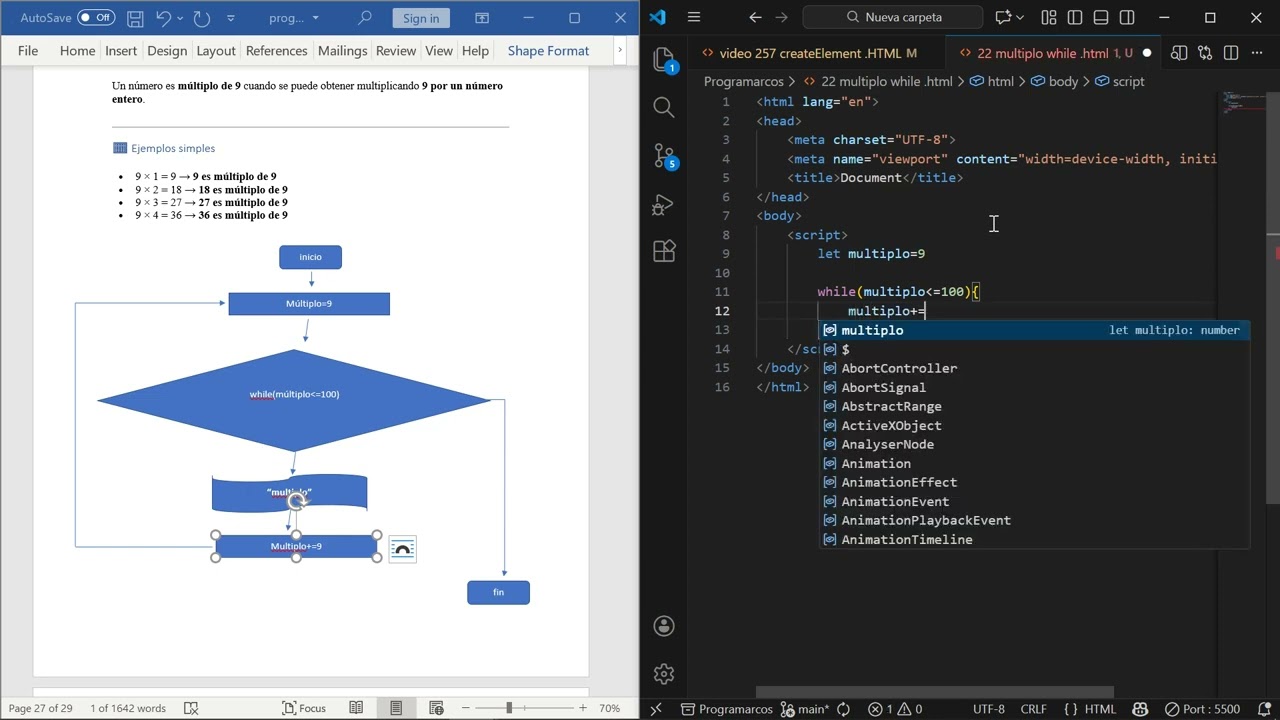The image size is (1280, 720).
Task: Open the document title dropdown in Word
Action: point(316,18)
